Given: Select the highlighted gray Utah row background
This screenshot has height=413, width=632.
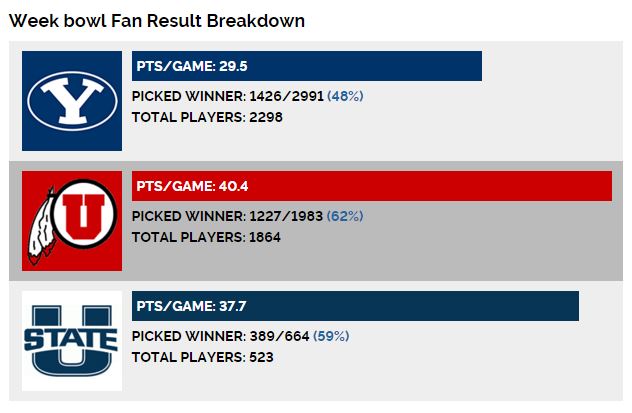Looking at the screenshot, I should pyautogui.click(x=316, y=221).
